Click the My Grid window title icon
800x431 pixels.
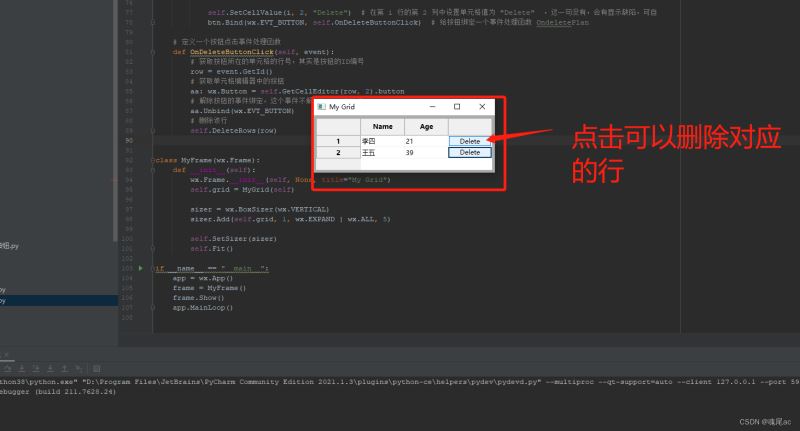point(321,107)
